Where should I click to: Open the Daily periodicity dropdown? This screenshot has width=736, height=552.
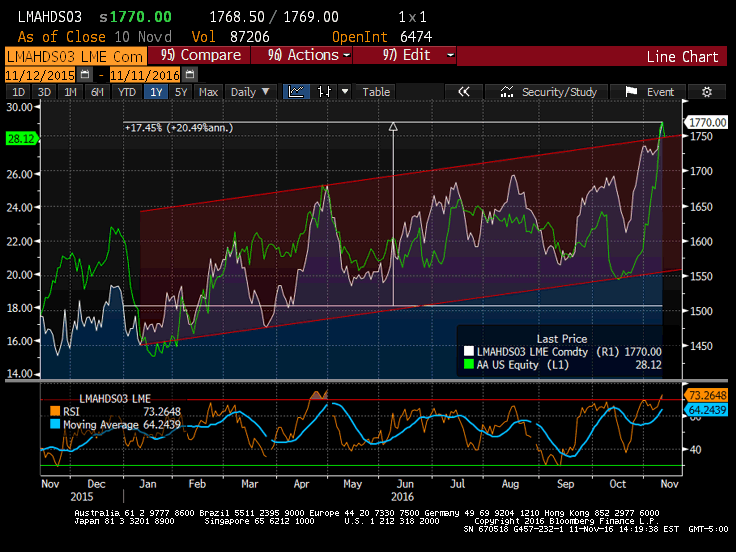tap(250, 92)
